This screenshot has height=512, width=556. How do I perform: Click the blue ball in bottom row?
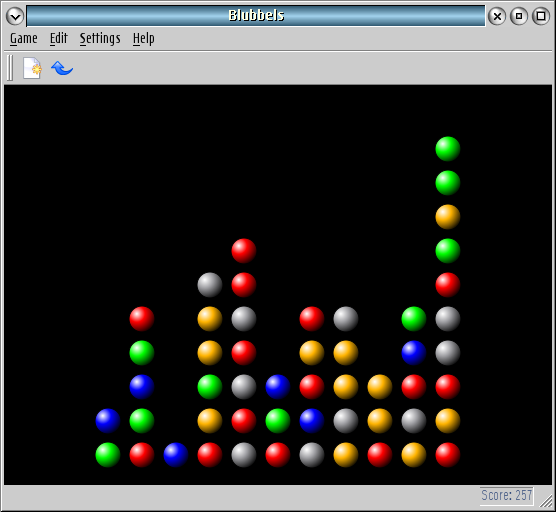pyautogui.click(x=176, y=455)
